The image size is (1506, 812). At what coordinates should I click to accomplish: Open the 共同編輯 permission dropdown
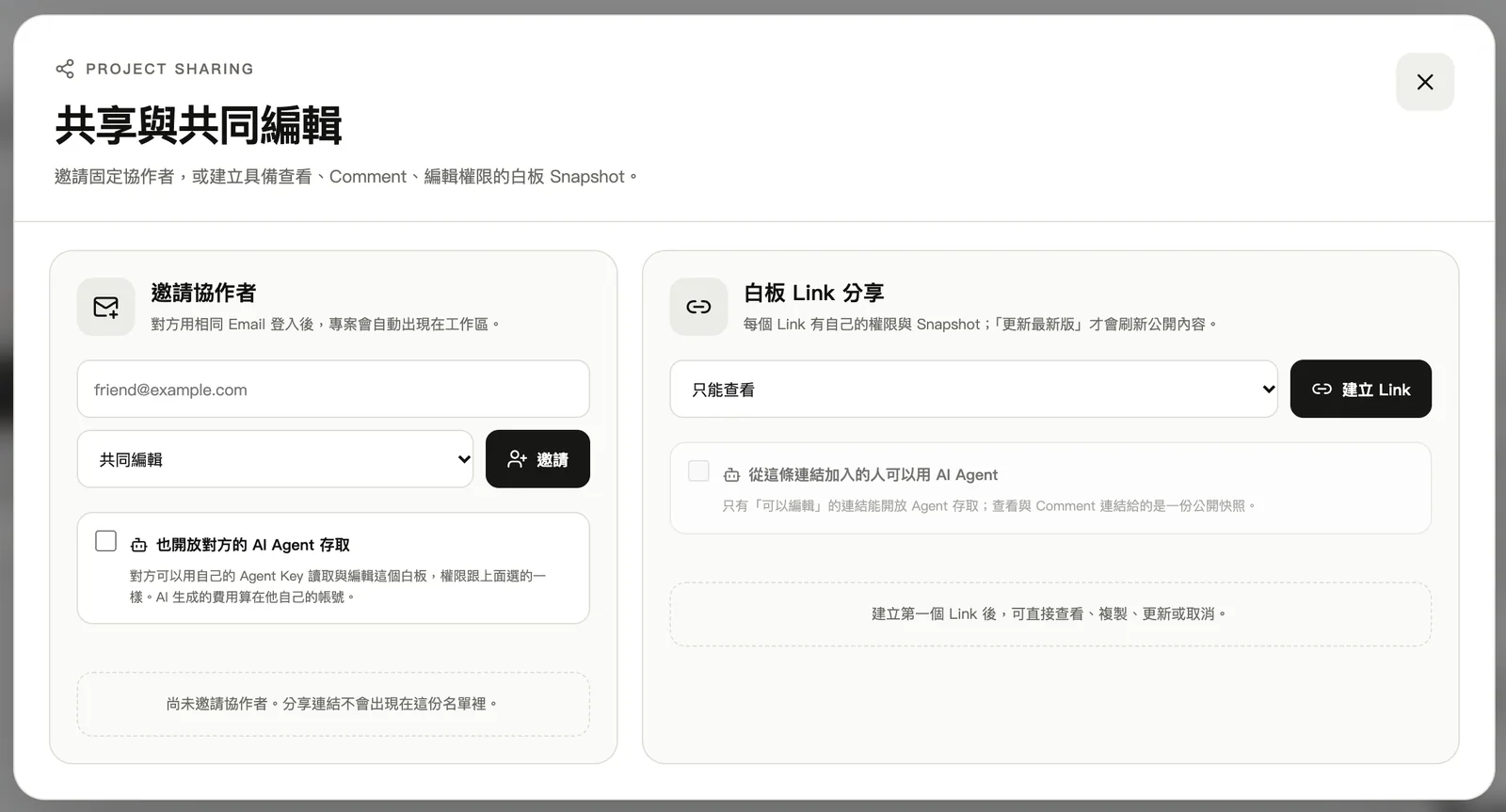pyautogui.click(x=275, y=459)
